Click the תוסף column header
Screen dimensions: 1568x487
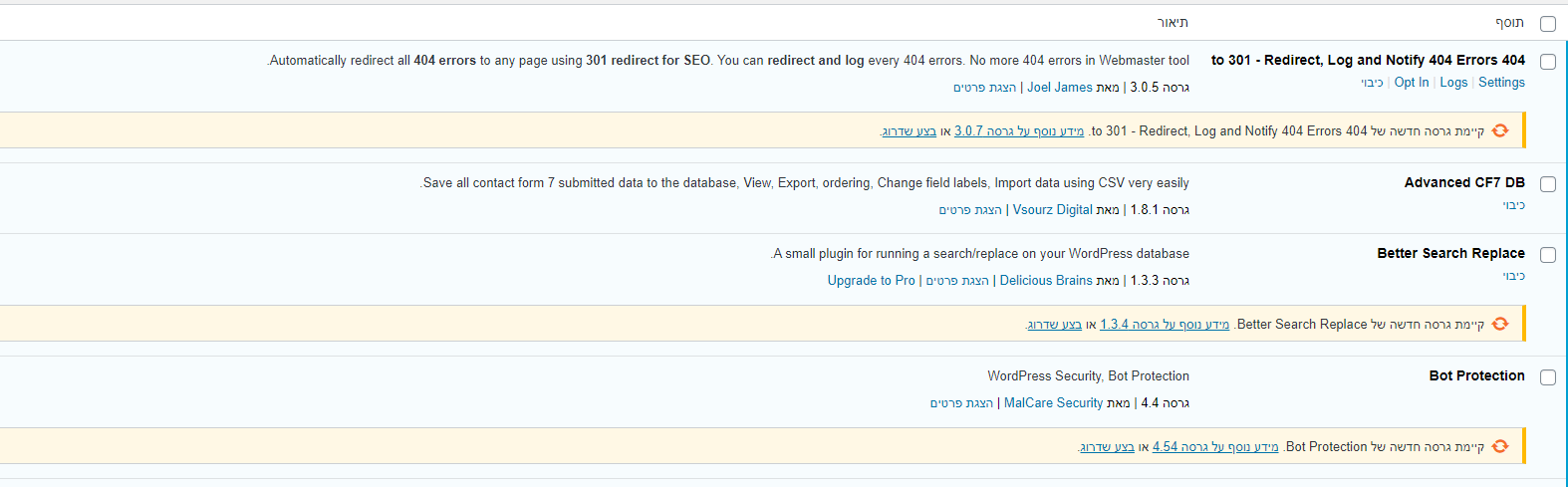[x=1509, y=23]
